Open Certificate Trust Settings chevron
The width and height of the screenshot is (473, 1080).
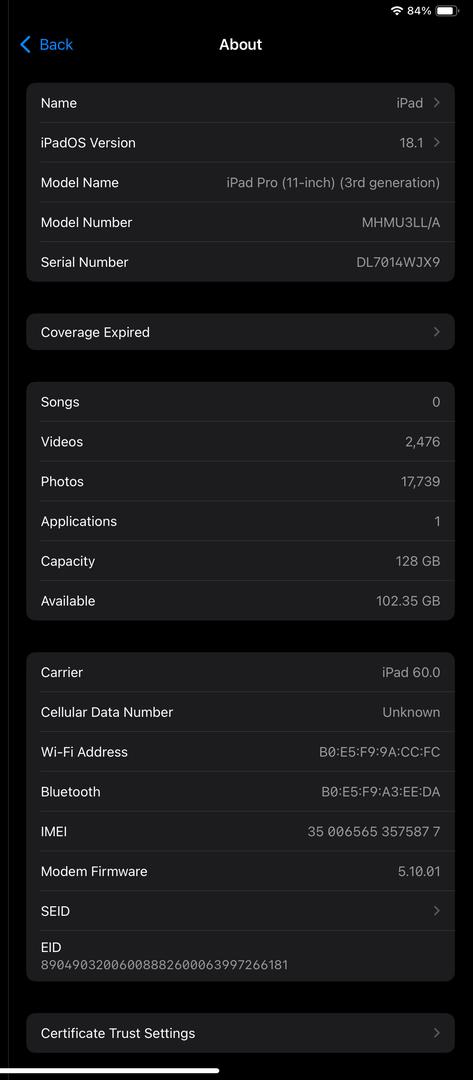[x=437, y=1033]
